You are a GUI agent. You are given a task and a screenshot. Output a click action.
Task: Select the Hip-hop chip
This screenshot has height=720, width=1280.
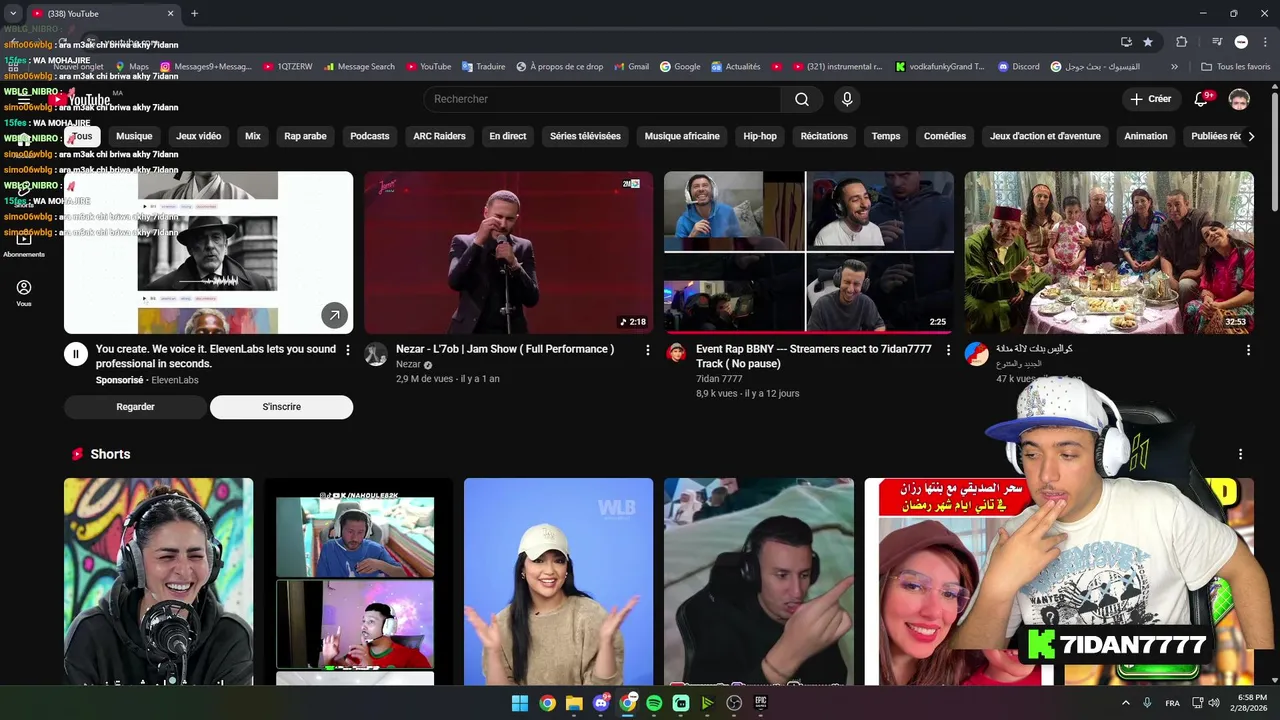tap(760, 136)
